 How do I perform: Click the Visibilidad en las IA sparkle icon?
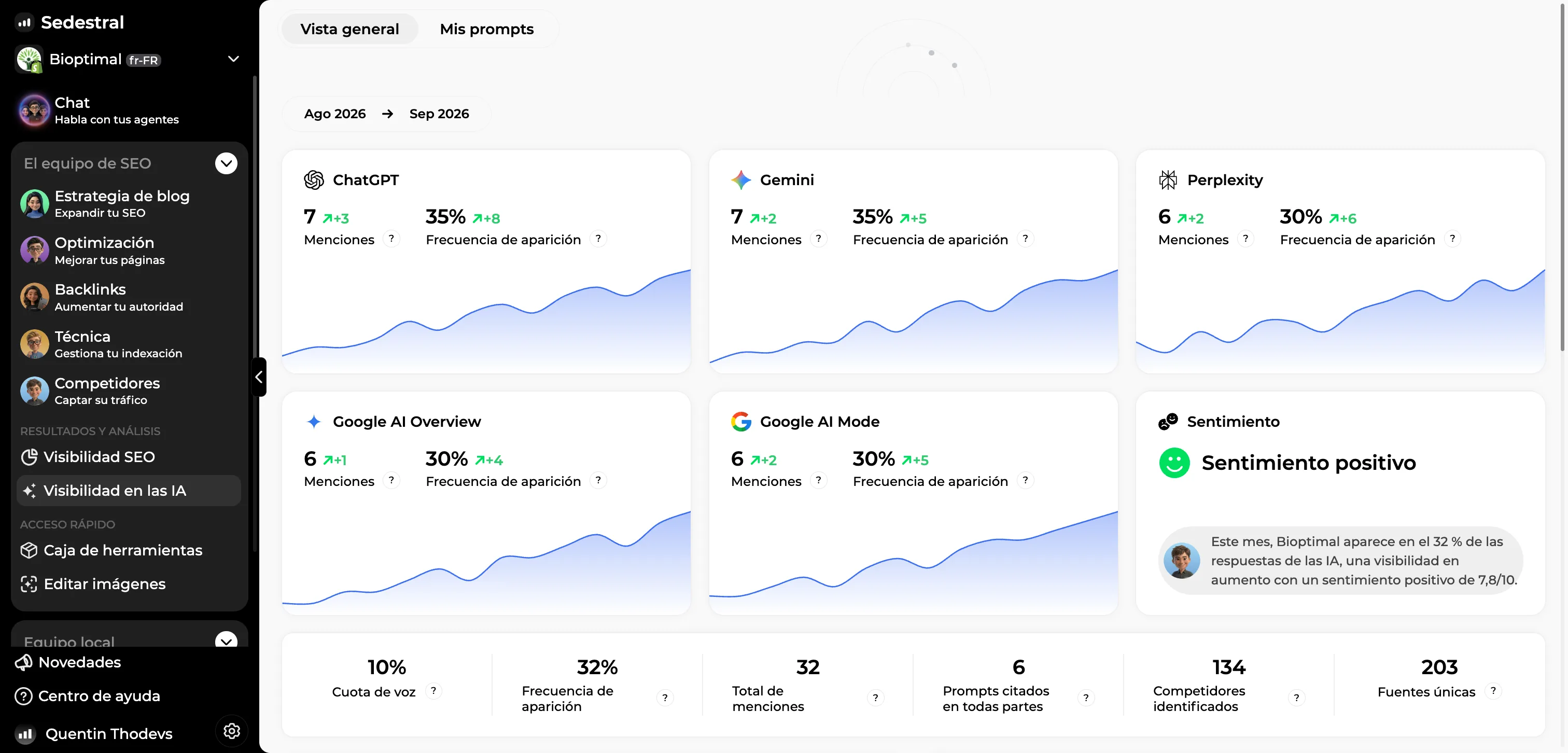pyautogui.click(x=29, y=491)
